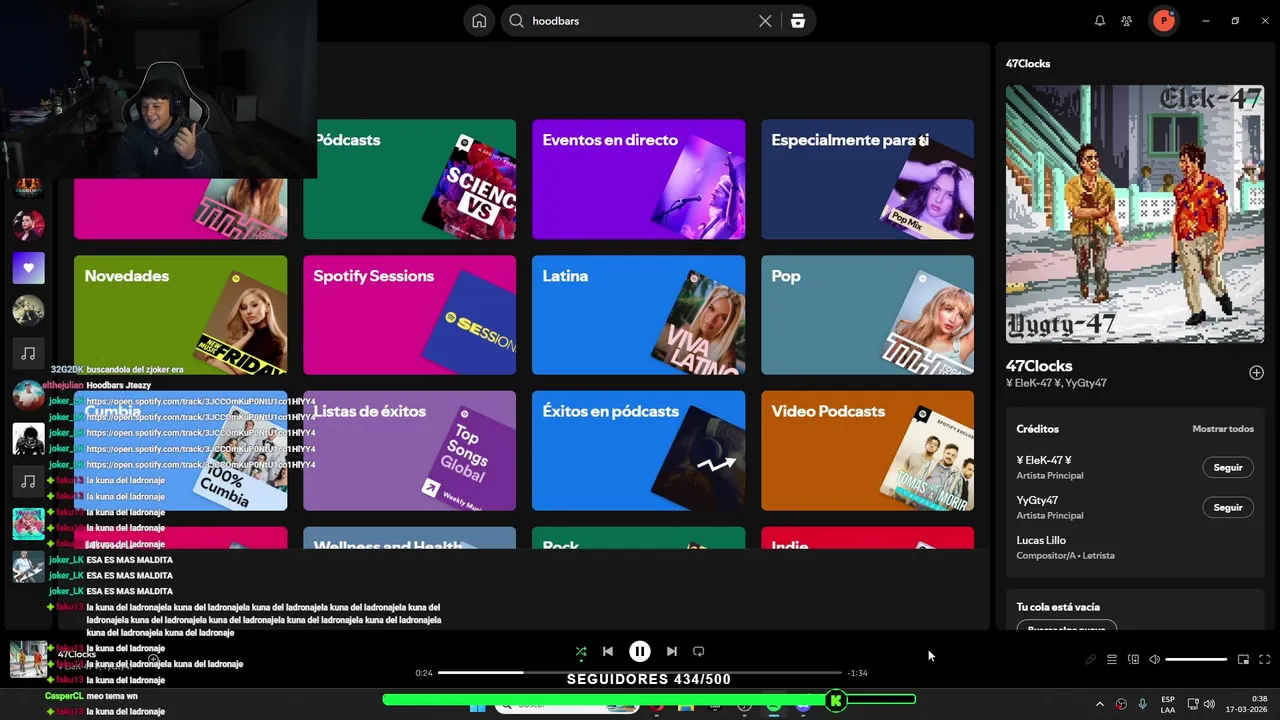Click the 47Clocks header of right panel

(1028, 63)
